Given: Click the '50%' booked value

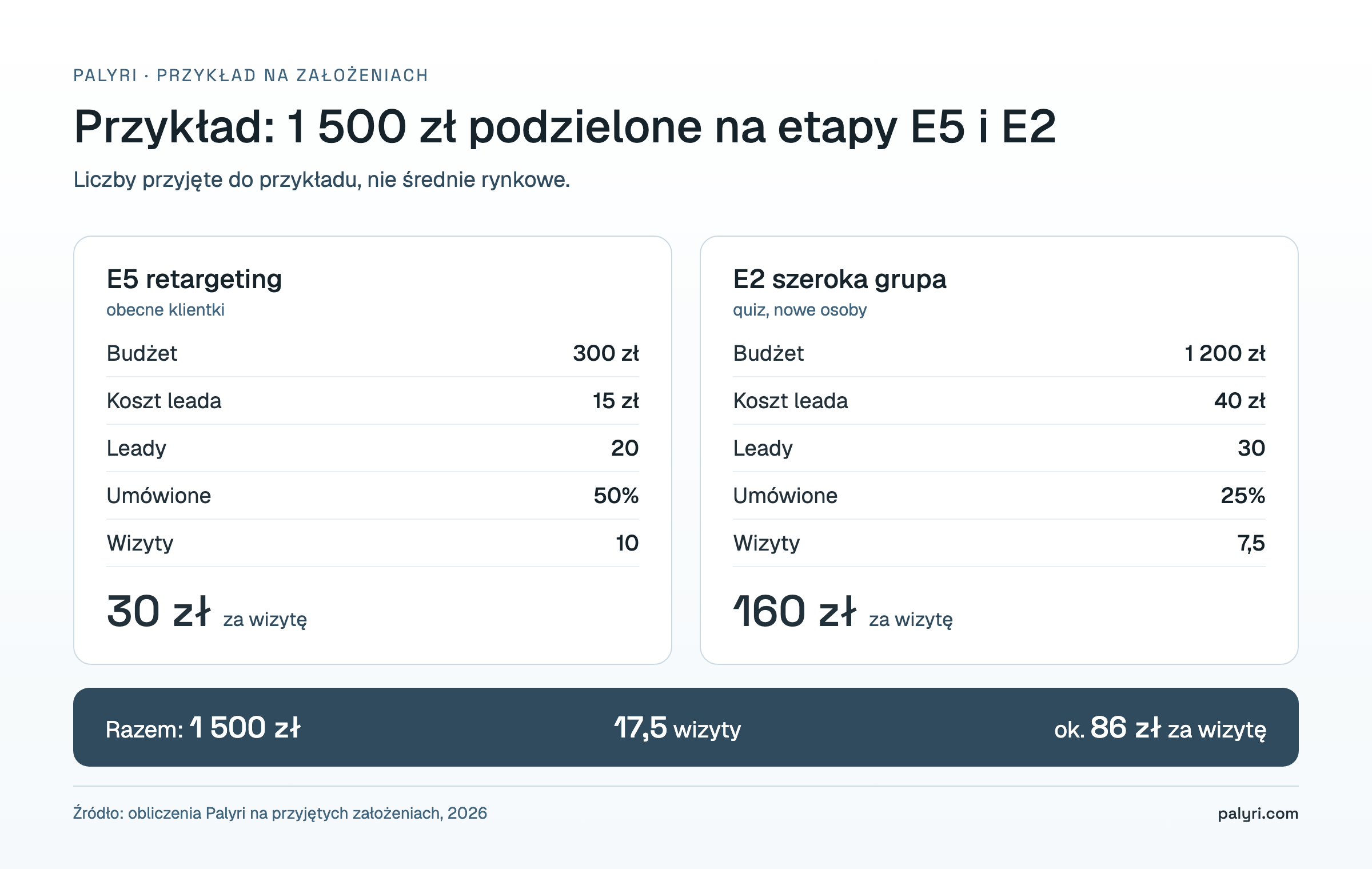Looking at the screenshot, I should tap(616, 496).
